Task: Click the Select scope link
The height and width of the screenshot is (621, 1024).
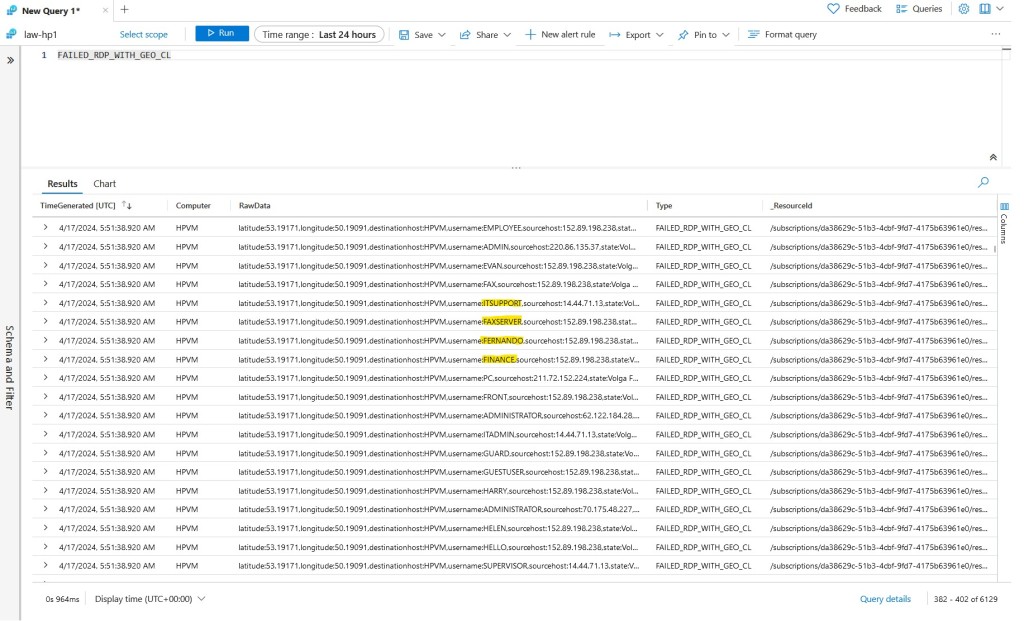Action: click(x=144, y=35)
